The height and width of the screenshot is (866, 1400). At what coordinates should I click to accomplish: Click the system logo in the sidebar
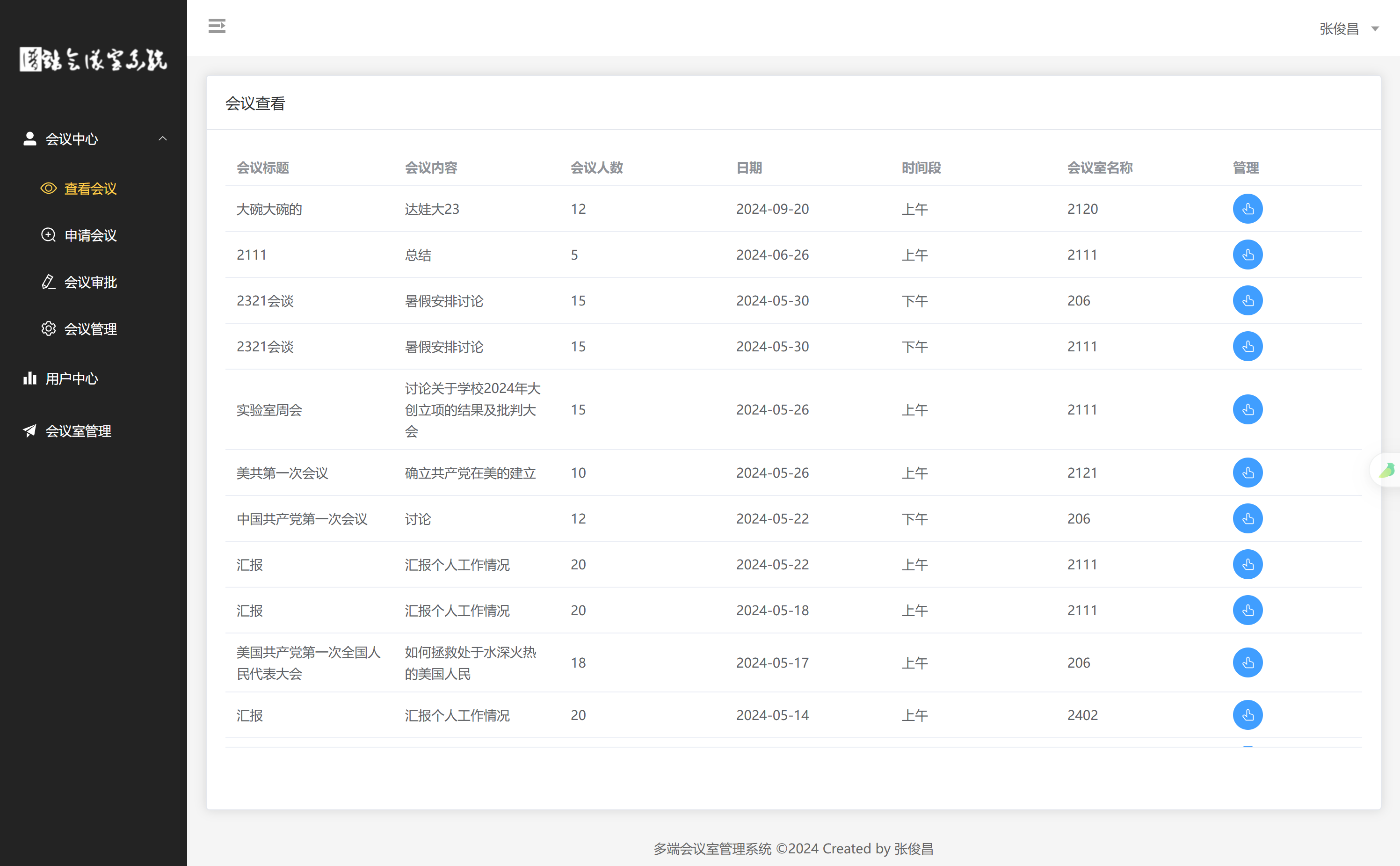94,59
